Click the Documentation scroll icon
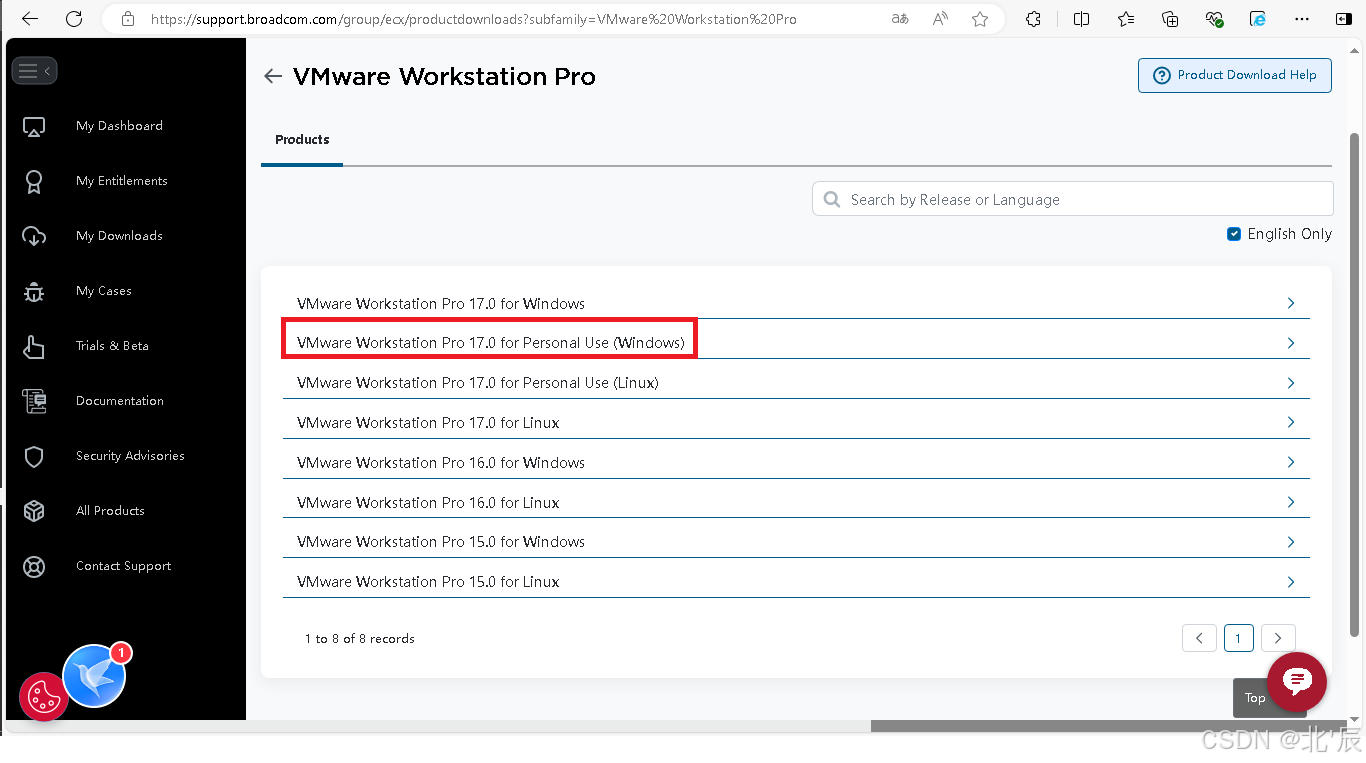 click(x=34, y=401)
